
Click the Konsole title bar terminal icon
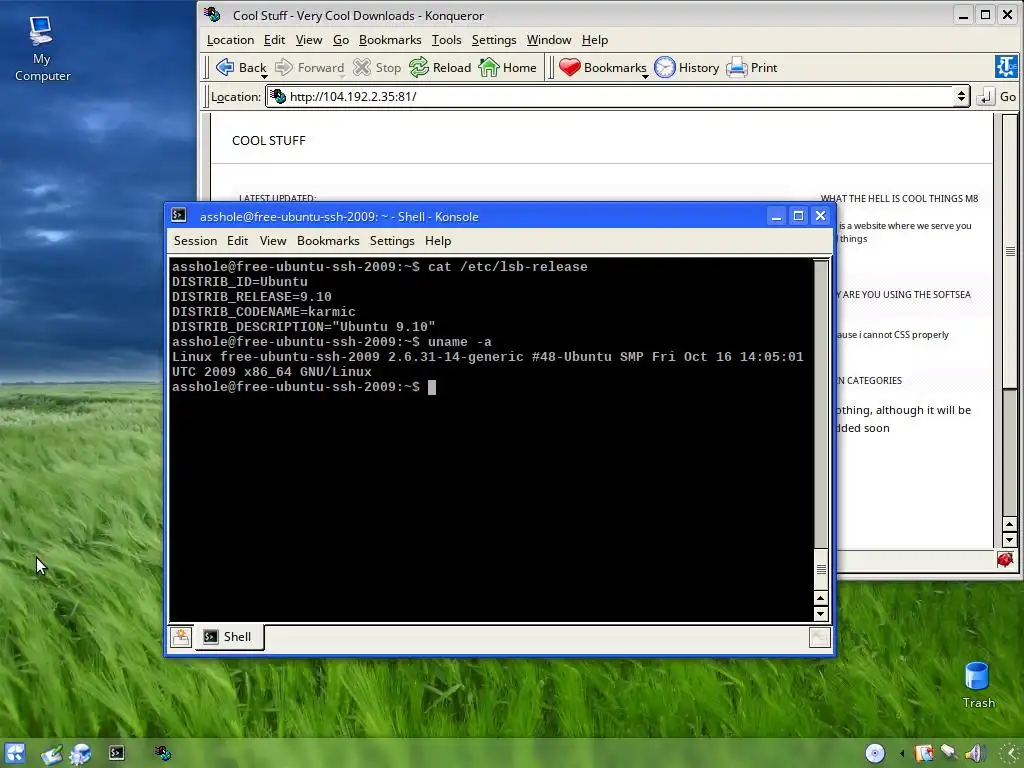[178, 216]
